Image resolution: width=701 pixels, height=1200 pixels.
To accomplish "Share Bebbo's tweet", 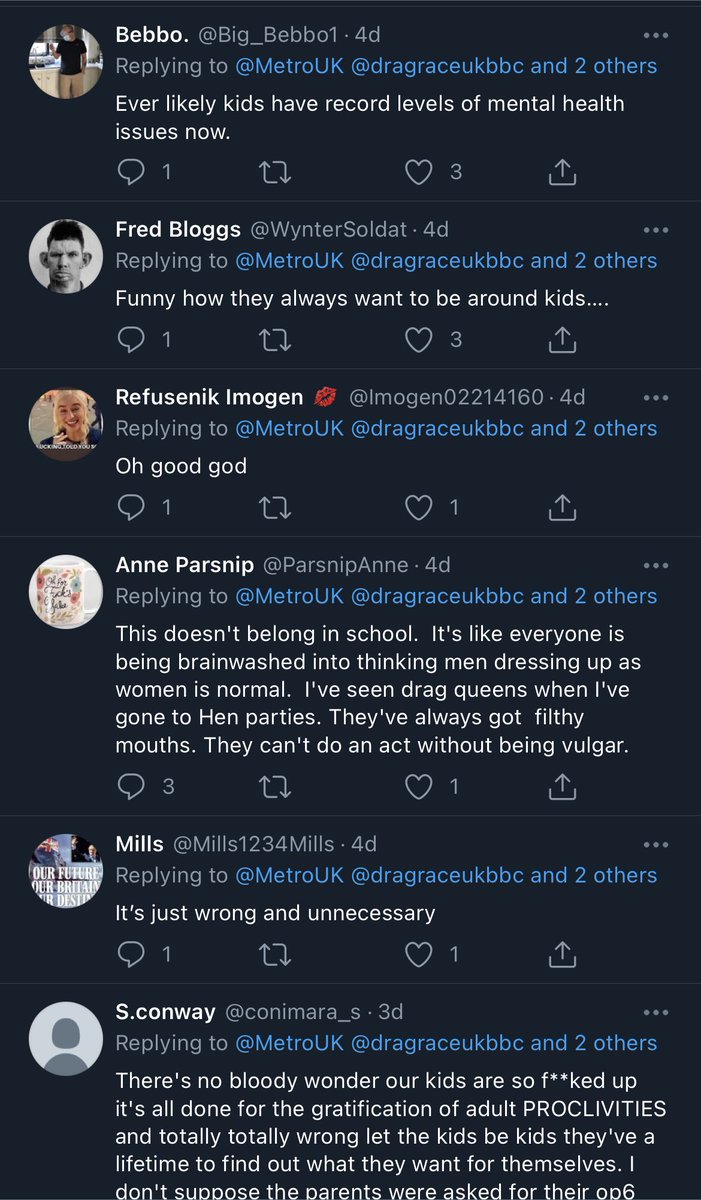I will 563,173.
